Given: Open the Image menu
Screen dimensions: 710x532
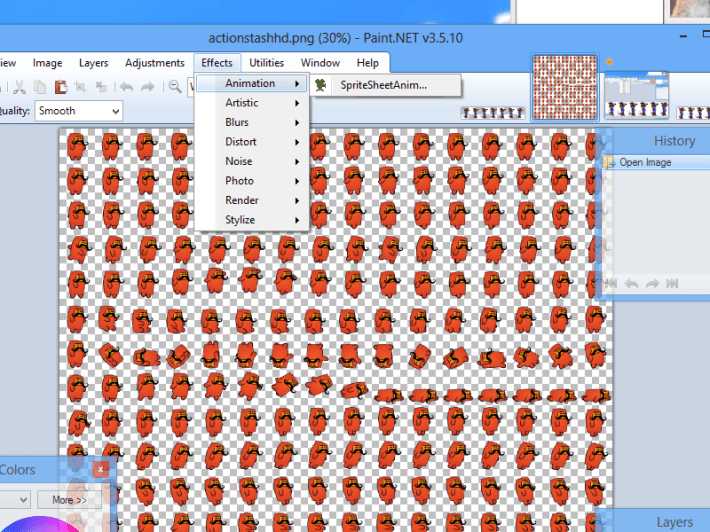Looking at the screenshot, I should pyautogui.click(x=48, y=63).
